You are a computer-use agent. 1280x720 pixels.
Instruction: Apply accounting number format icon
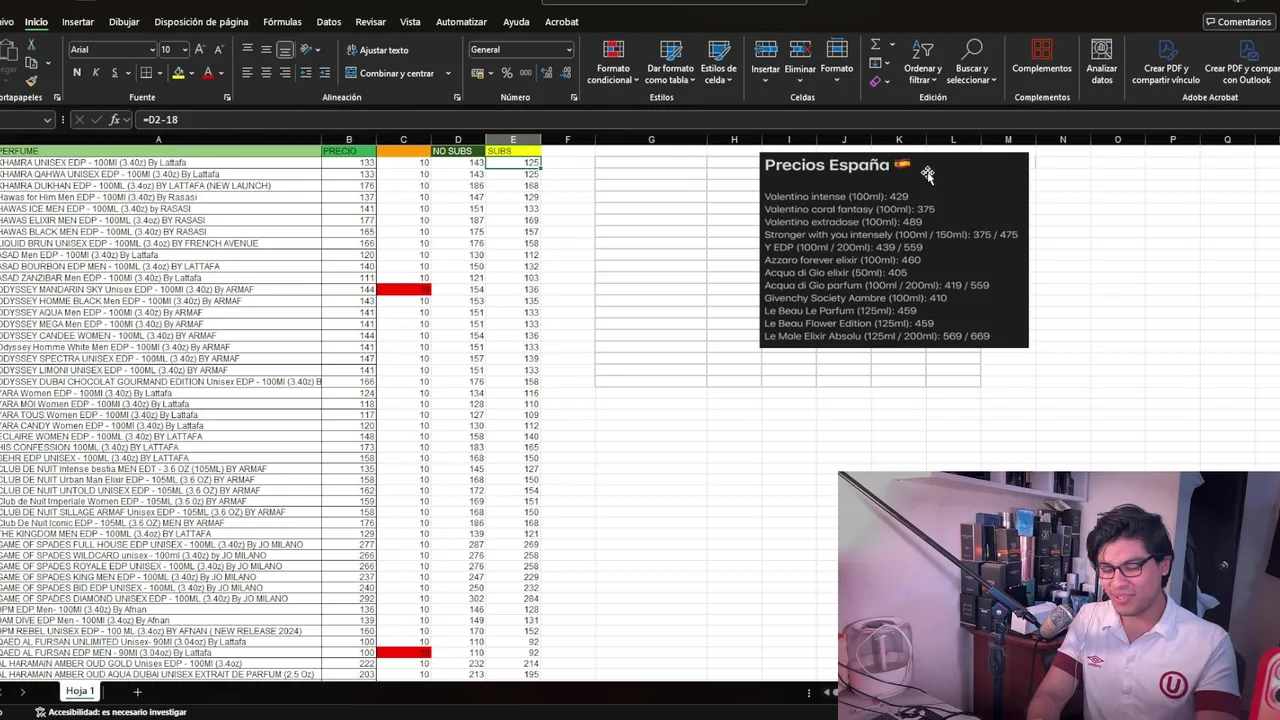[x=478, y=73]
